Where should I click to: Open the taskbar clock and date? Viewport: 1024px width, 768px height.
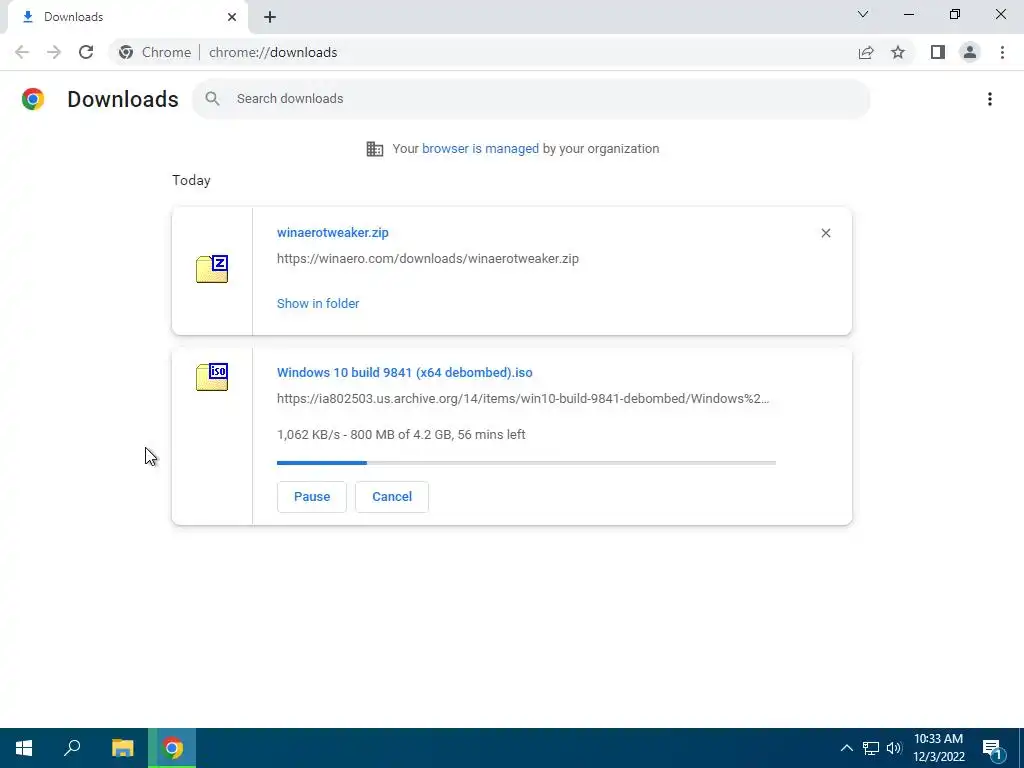(938, 748)
